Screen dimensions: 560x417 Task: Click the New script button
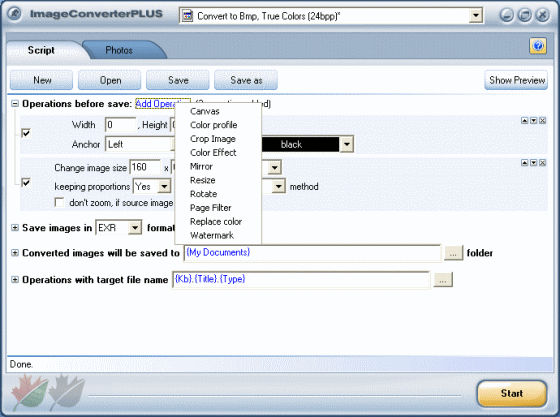pos(41,80)
